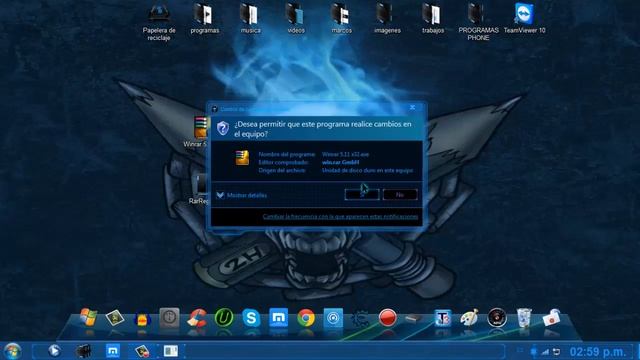Click Sí to allow Winrar changes
The height and width of the screenshot is (360, 640).
[362, 195]
